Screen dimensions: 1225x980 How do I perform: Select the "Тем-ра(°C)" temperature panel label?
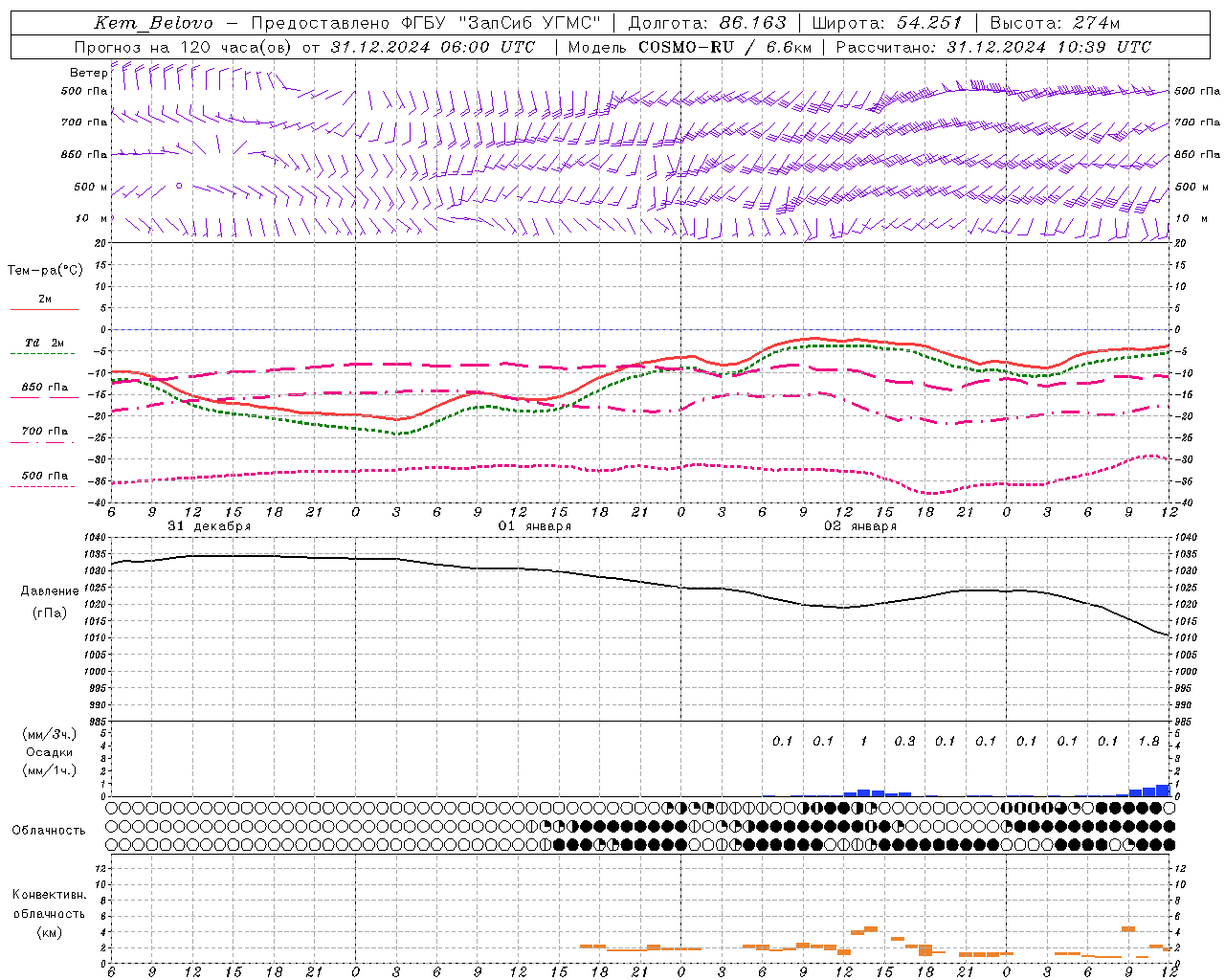pyautogui.click(x=45, y=271)
